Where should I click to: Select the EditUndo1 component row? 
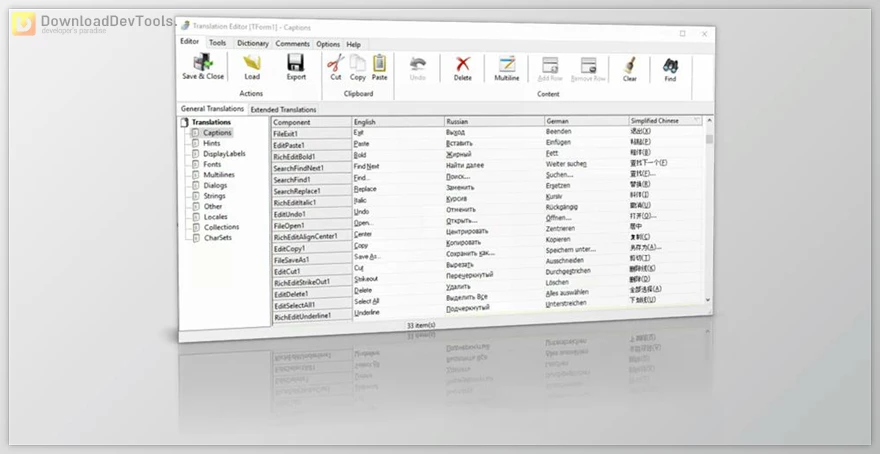[311, 214]
